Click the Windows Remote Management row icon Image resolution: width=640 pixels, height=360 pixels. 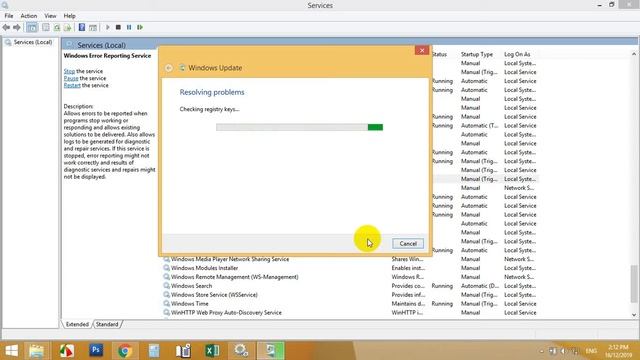[x=167, y=277]
